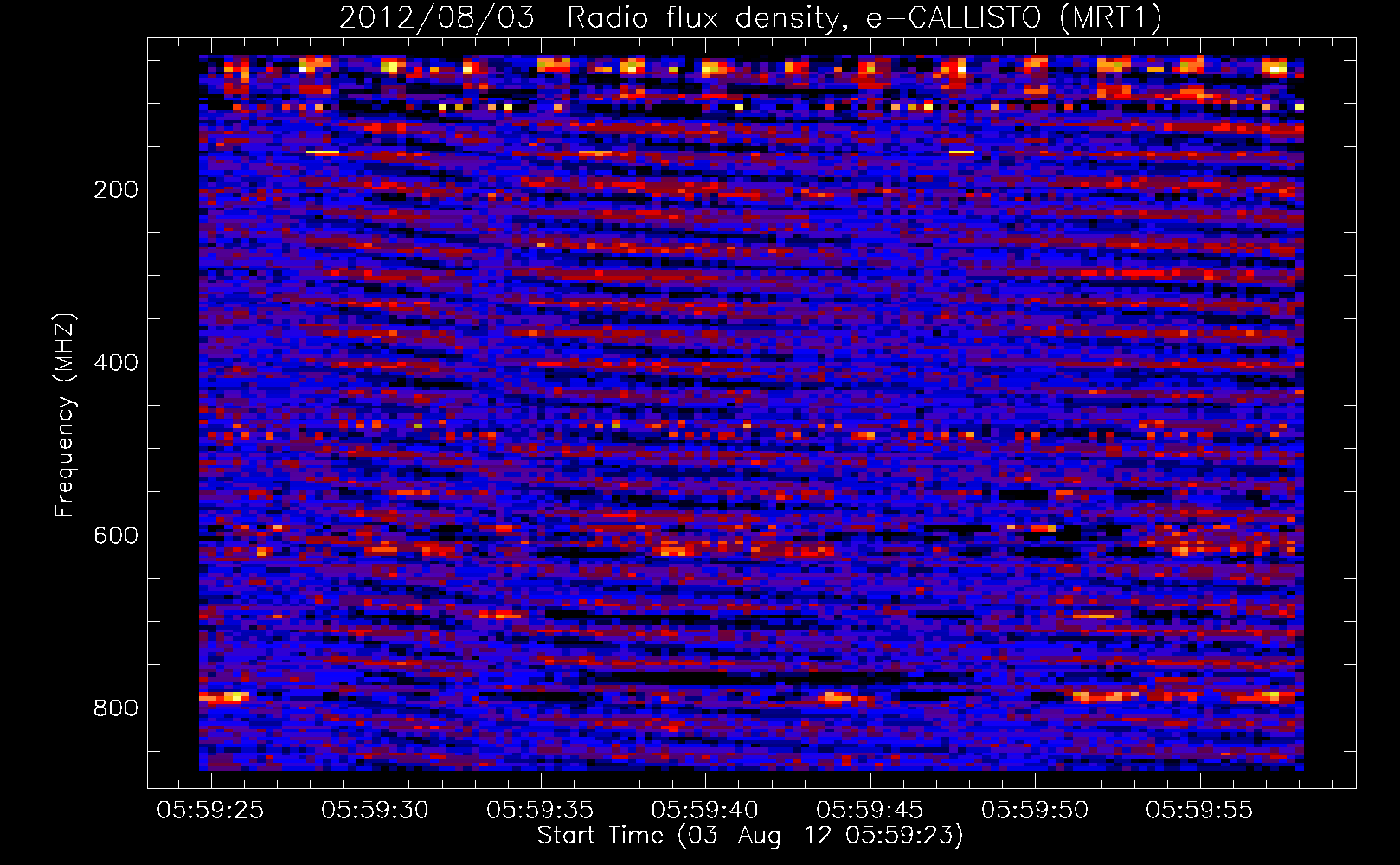Click the 05:59:25 time tick label
This screenshot has width=1400, height=865.
(210, 811)
